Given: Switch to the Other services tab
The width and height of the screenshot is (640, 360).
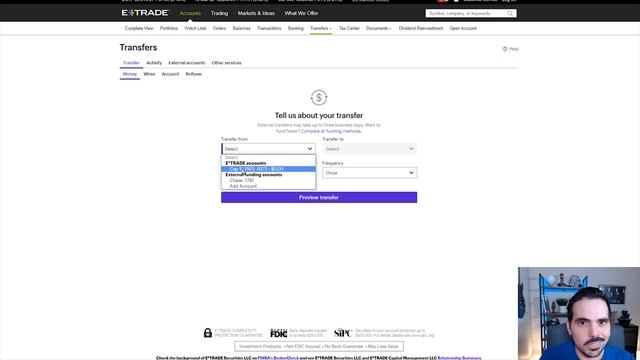Looking at the screenshot, I should [227, 63].
